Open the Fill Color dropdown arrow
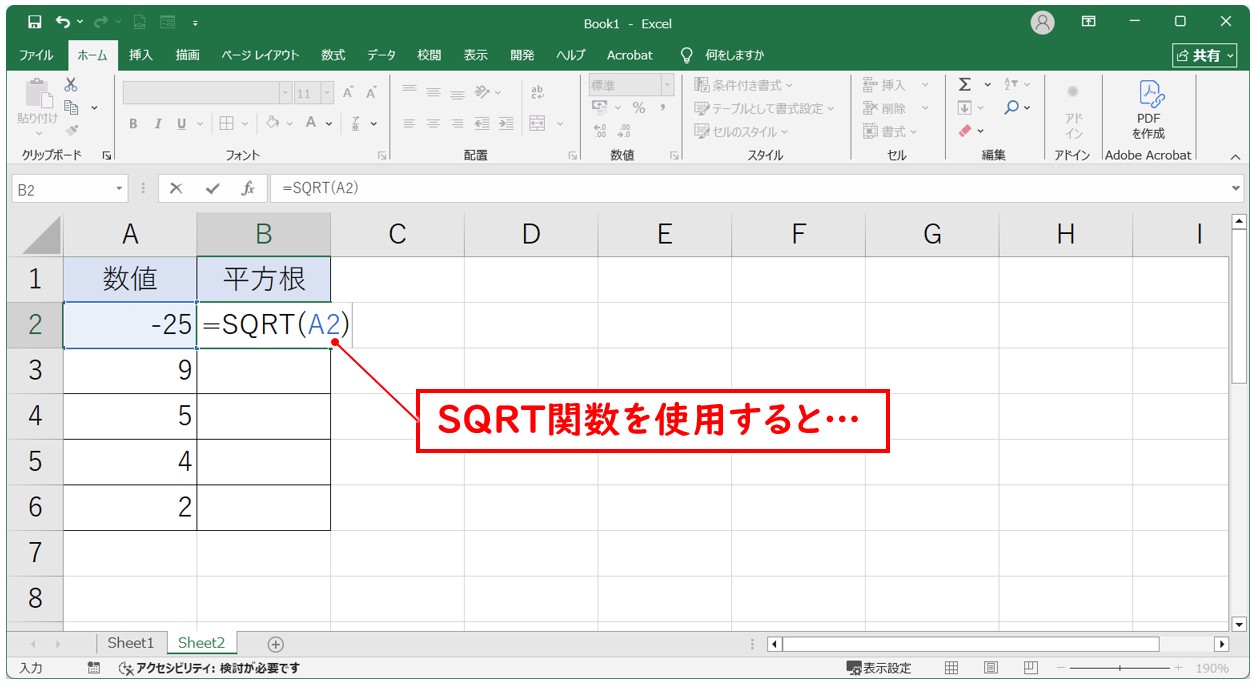 pyautogui.click(x=289, y=123)
